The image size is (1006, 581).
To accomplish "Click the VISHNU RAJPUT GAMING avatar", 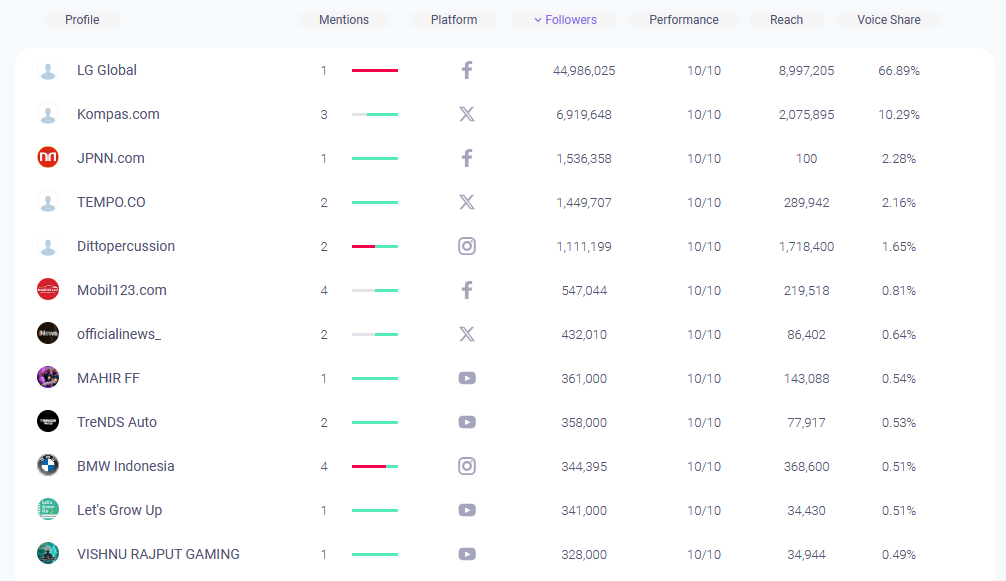I will [48, 553].
